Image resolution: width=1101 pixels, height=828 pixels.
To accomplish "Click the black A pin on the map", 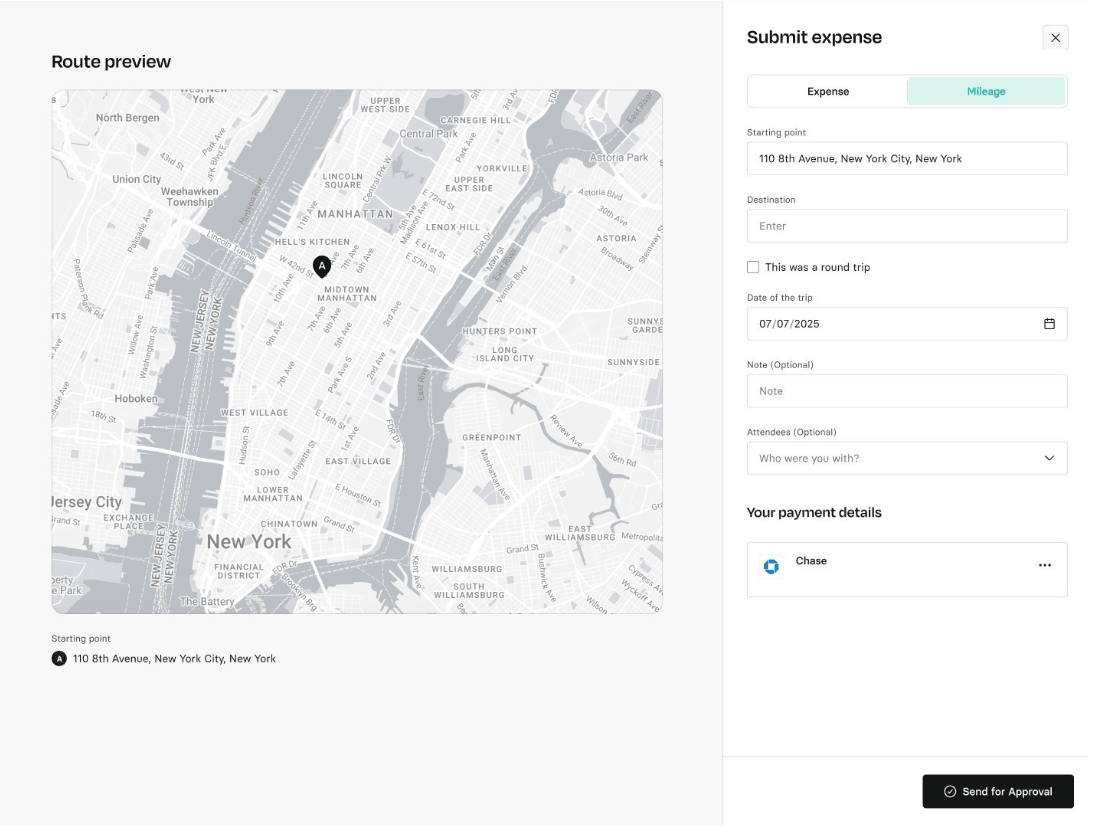I will click(321, 265).
